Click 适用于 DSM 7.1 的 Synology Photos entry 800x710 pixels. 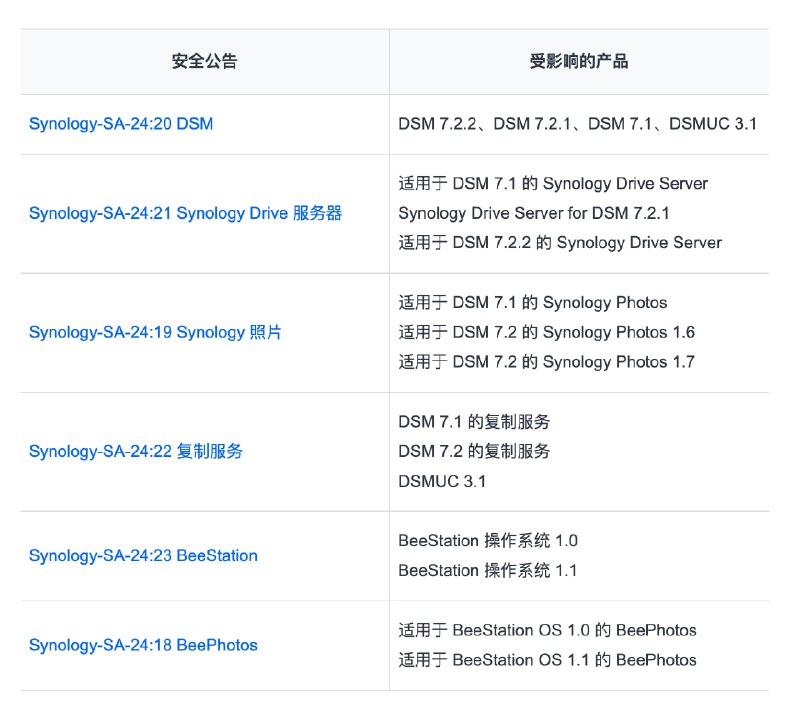532,303
